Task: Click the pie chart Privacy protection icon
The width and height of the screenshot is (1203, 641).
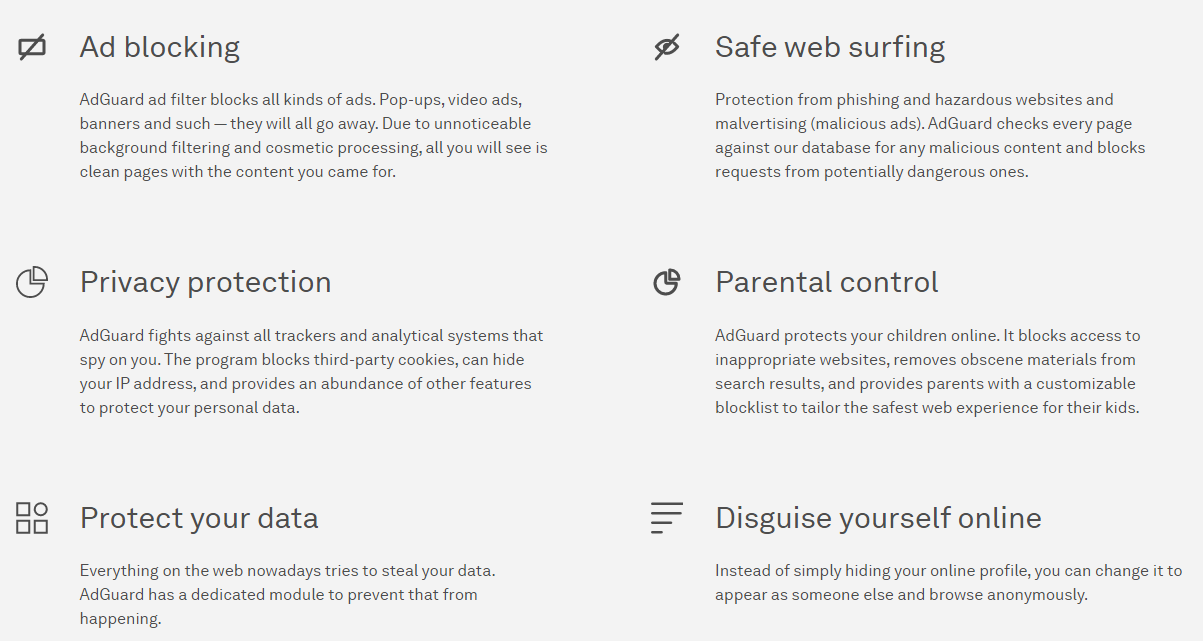Action: [32, 282]
